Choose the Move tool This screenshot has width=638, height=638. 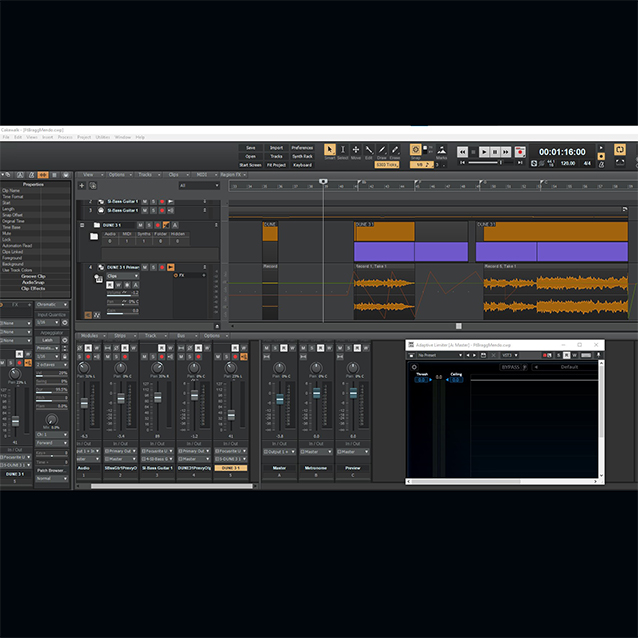(x=356, y=150)
